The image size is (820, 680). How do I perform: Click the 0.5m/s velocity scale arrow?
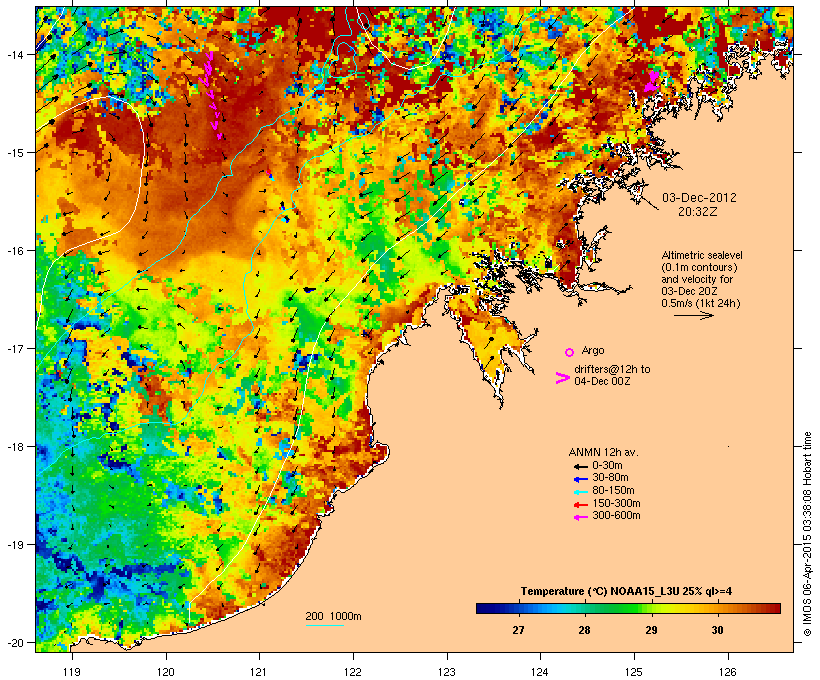click(x=693, y=315)
